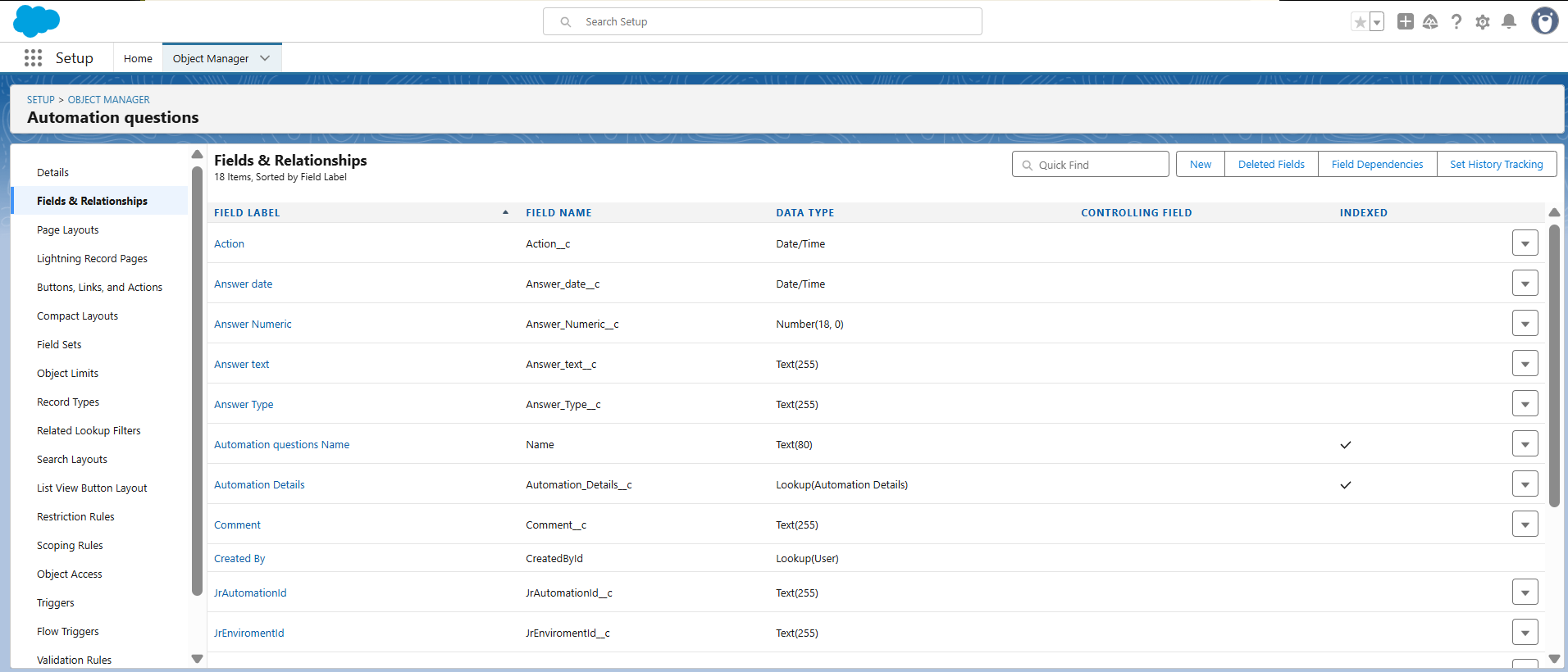Click the Favorites star icon

[x=1361, y=22]
